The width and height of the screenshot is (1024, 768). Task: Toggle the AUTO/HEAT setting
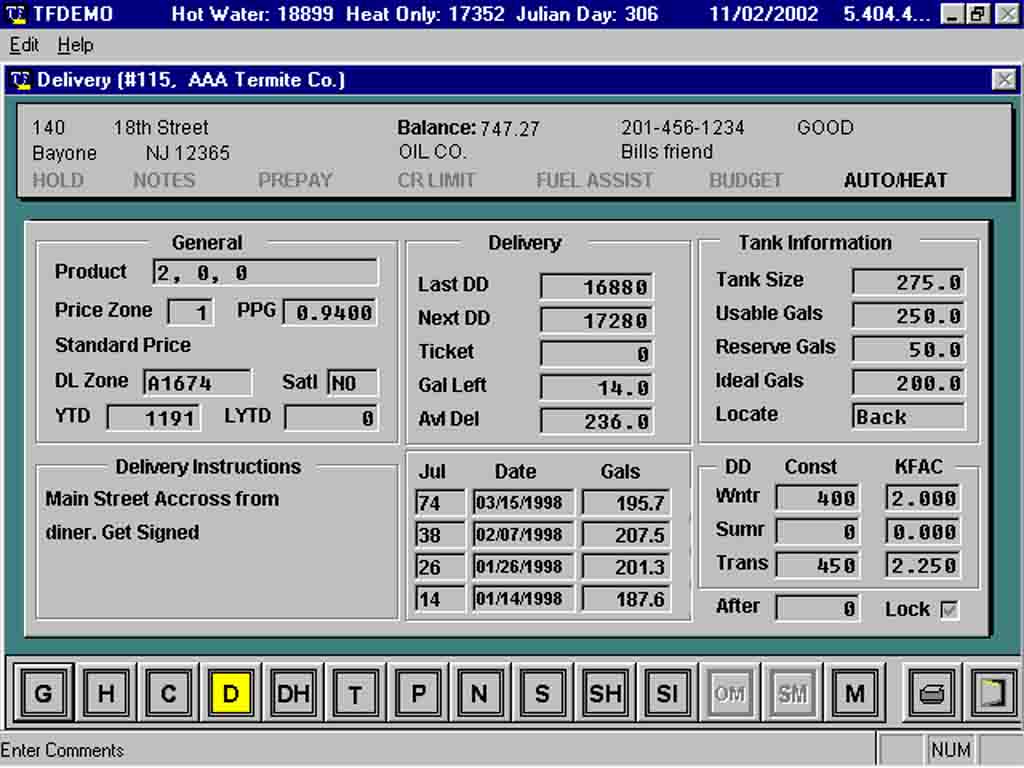click(x=895, y=180)
